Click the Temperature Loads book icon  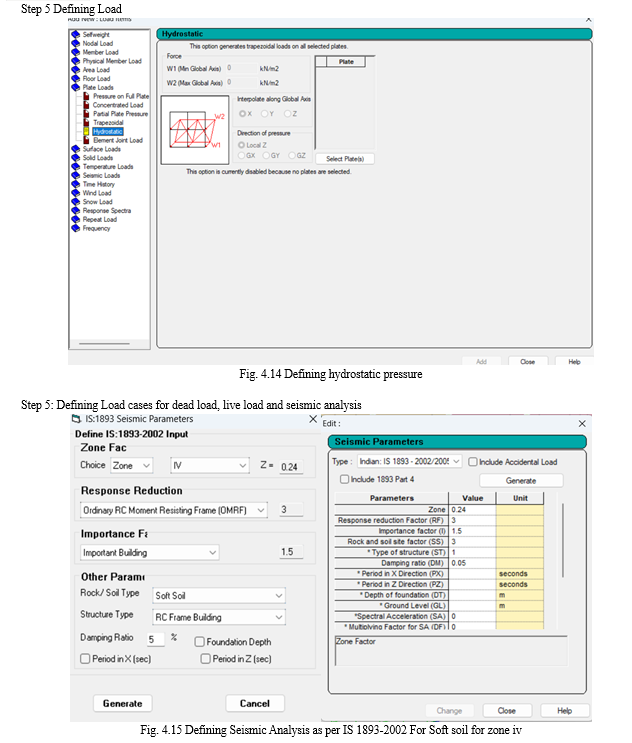pos(75,166)
